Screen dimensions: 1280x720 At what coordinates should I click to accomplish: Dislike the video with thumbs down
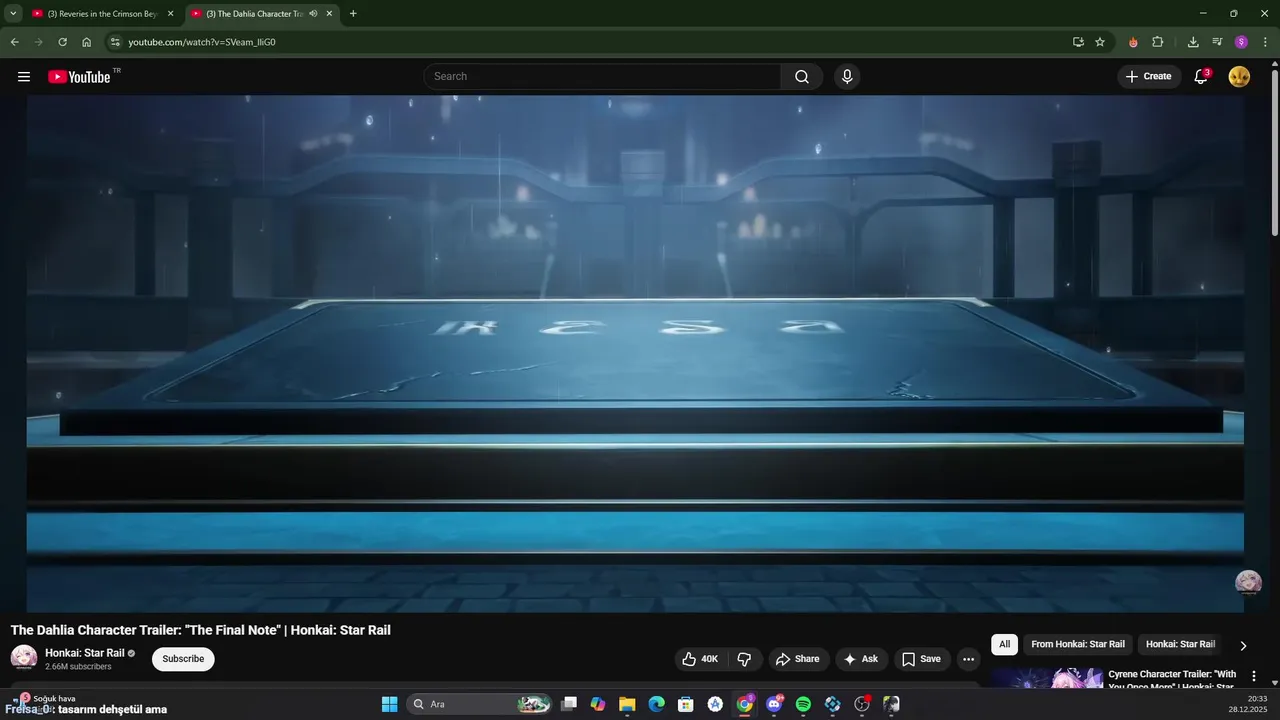[744, 659]
